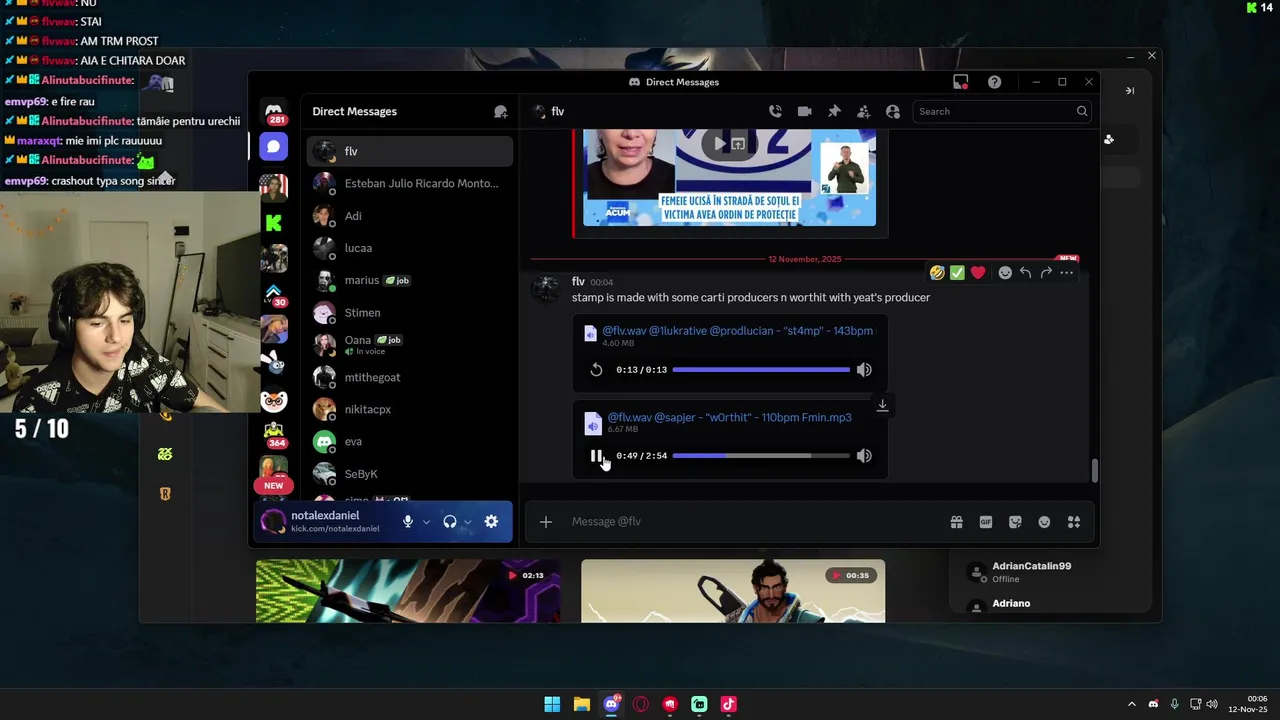Collapse the side panel arrow at top right

pos(1130,91)
